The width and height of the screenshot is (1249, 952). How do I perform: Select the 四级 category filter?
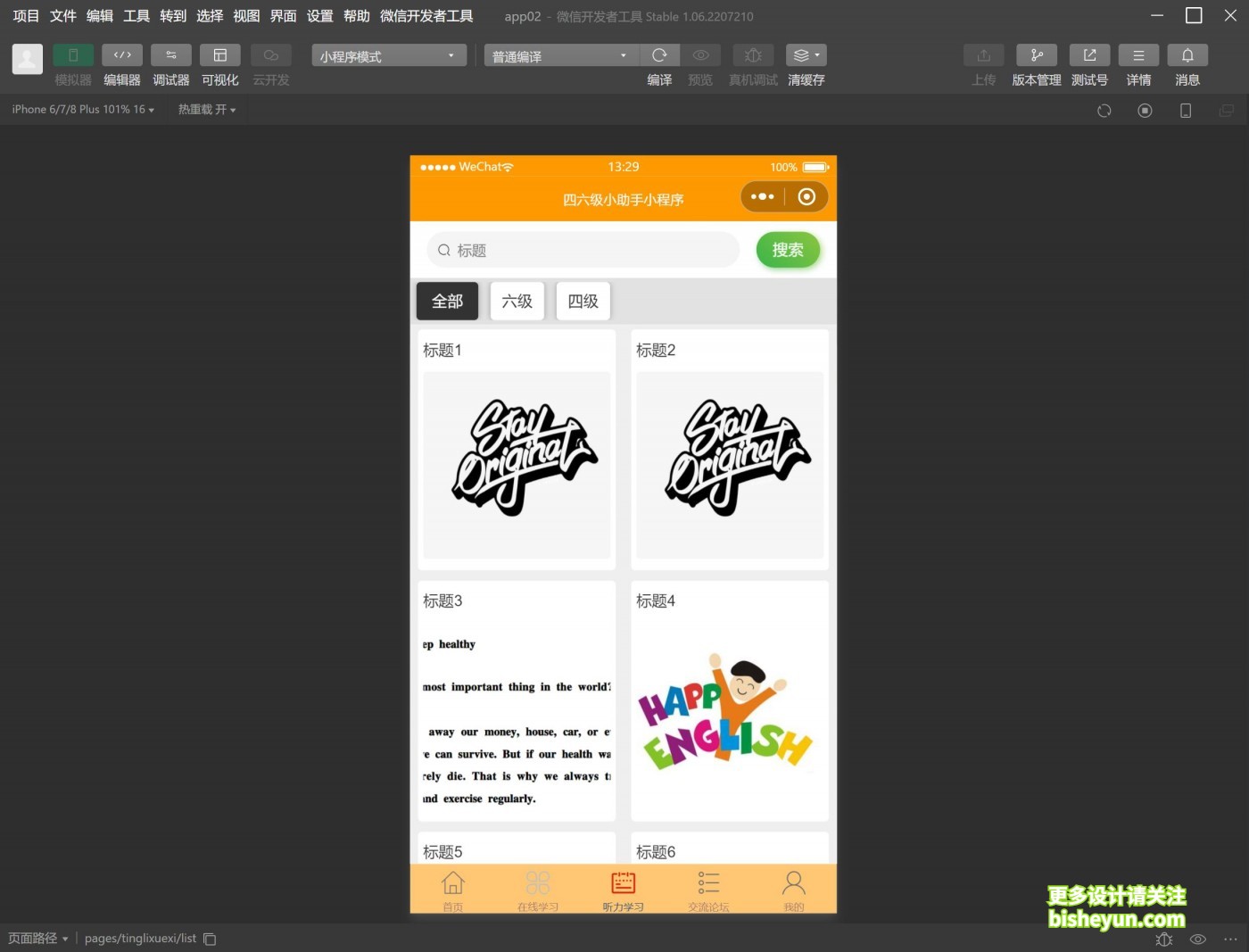(x=583, y=302)
